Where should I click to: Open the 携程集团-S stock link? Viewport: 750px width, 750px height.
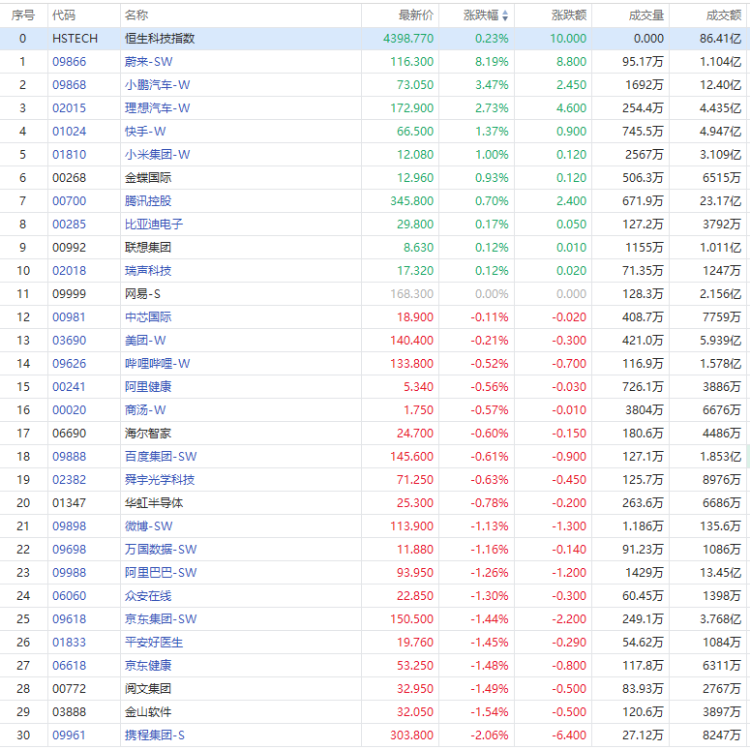155,735
